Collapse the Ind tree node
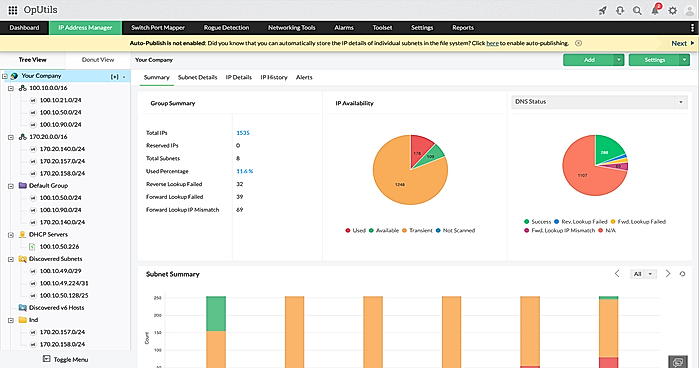The width and height of the screenshot is (699, 368). tap(11, 320)
